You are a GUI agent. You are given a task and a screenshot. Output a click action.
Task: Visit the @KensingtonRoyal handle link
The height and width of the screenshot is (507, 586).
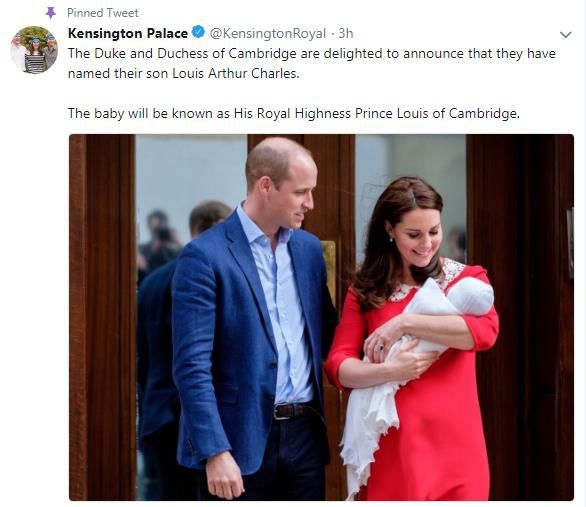(268, 33)
